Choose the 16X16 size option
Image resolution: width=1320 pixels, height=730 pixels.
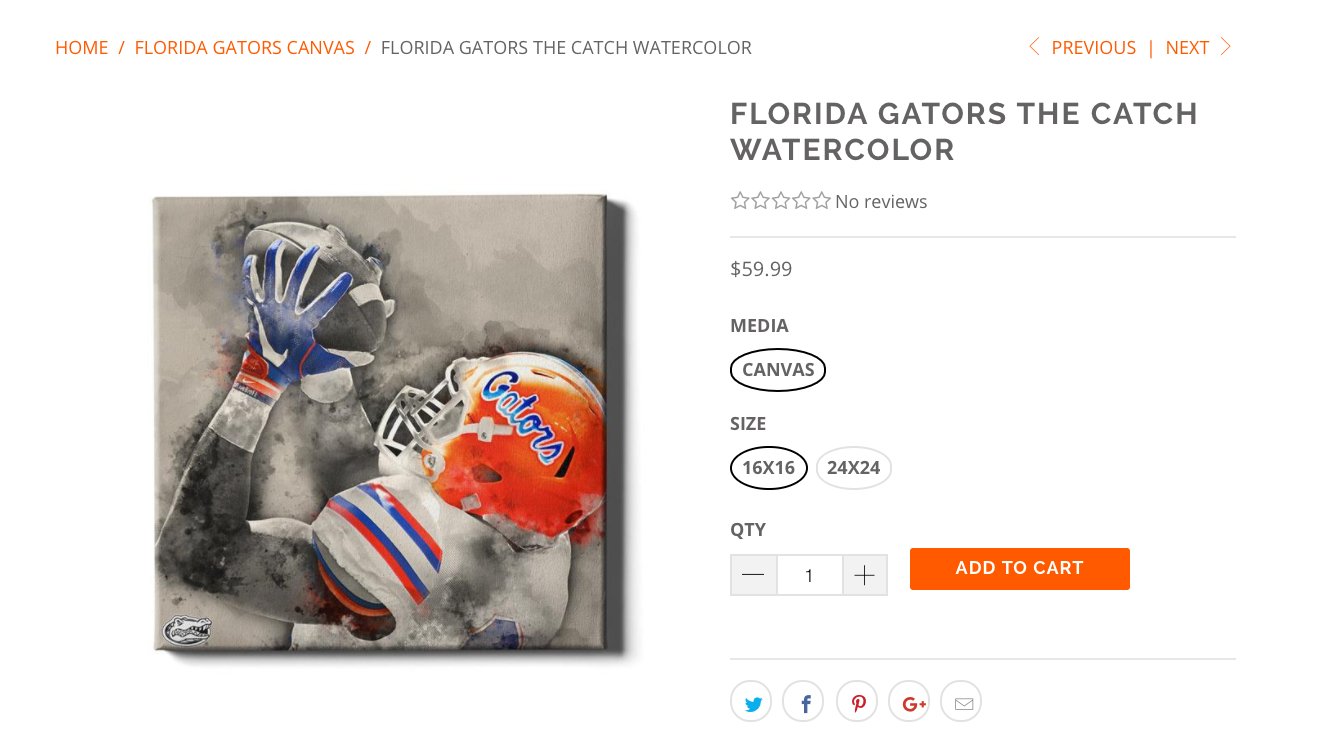pos(768,468)
